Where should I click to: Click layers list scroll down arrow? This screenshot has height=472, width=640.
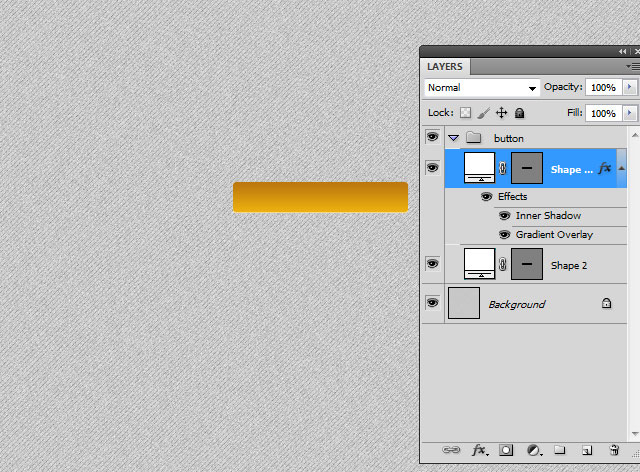[x=635, y=434]
